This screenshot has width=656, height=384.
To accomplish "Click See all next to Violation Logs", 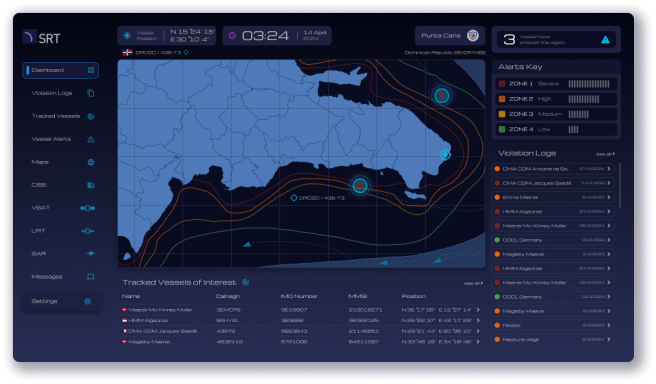I will pos(605,154).
